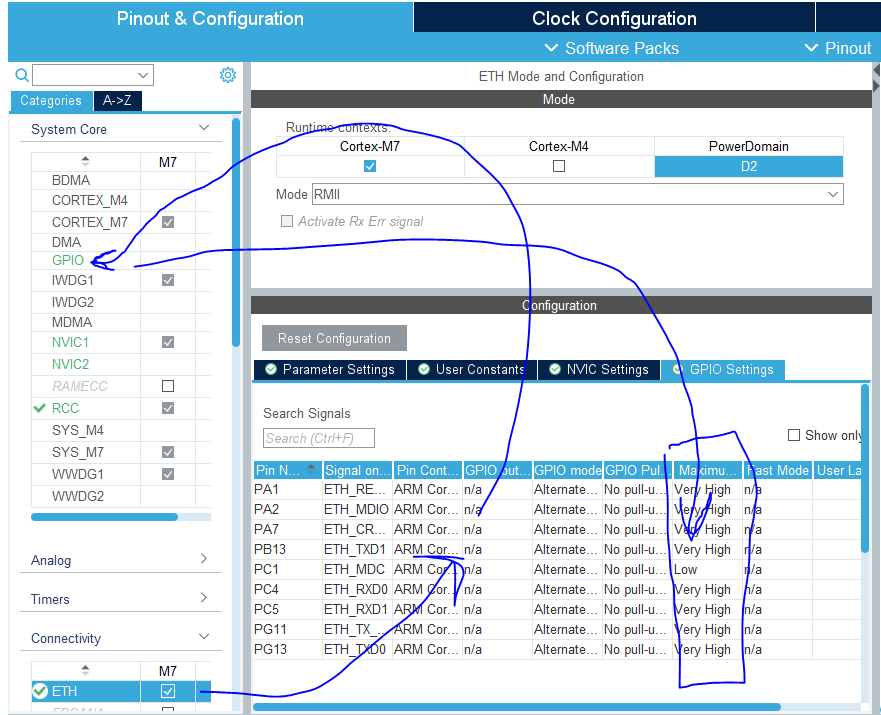Open the settings gear icon
The height and width of the screenshot is (715, 881).
228,75
